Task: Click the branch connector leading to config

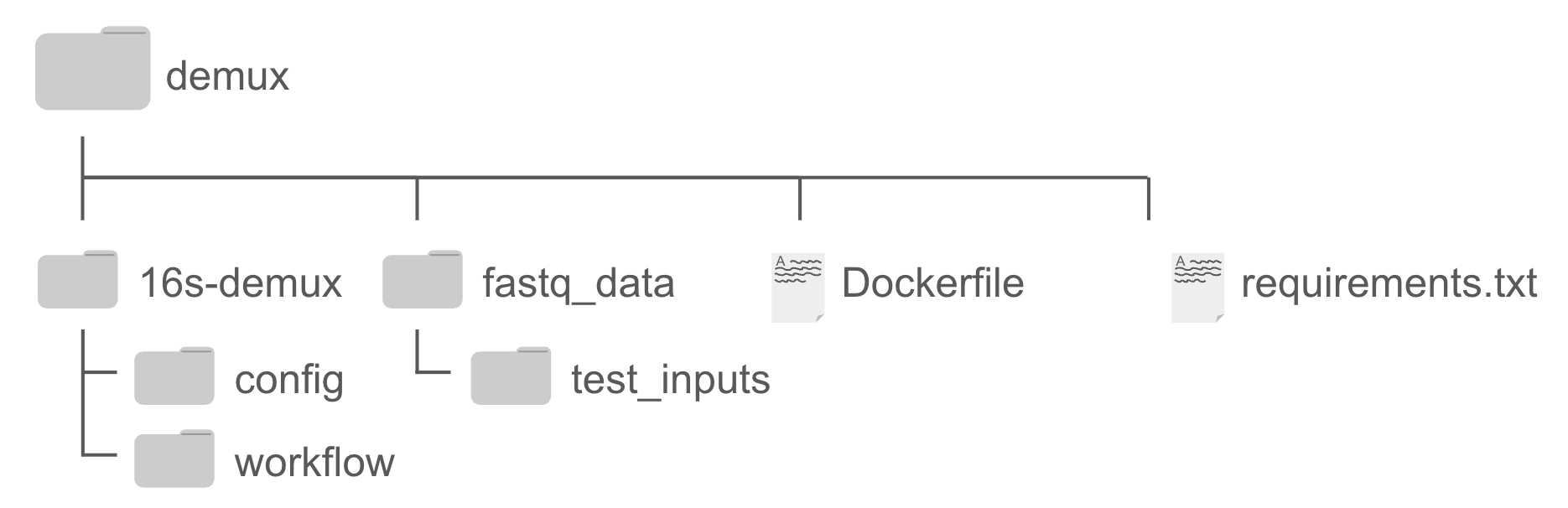Action: [98, 371]
